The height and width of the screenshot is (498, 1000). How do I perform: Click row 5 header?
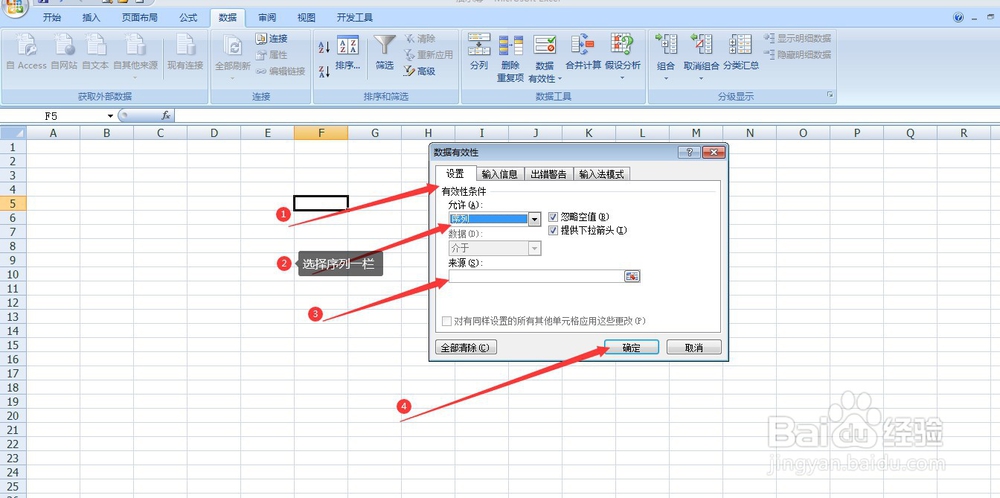13,203
